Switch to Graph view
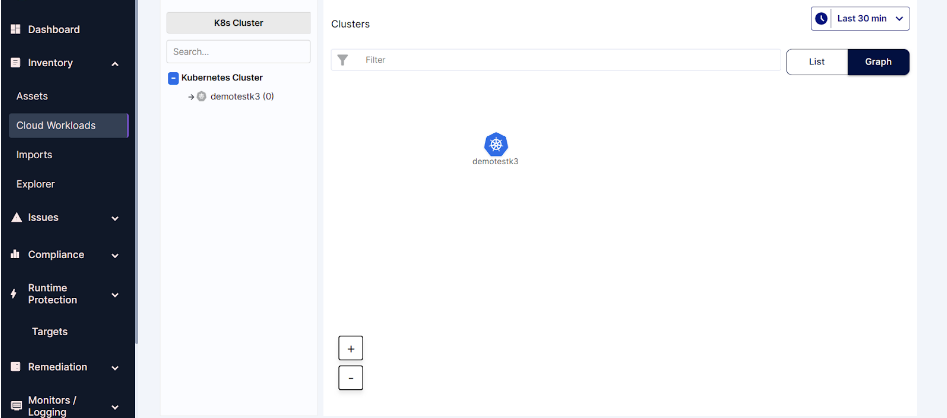This screenshot has width=947, height=418. [878, 62]
